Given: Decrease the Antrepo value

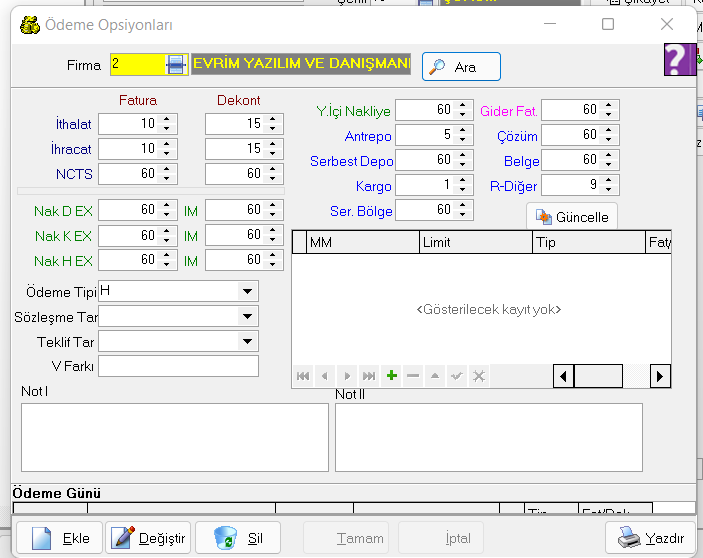Looking at the screenshot, I should pos(463,140).
